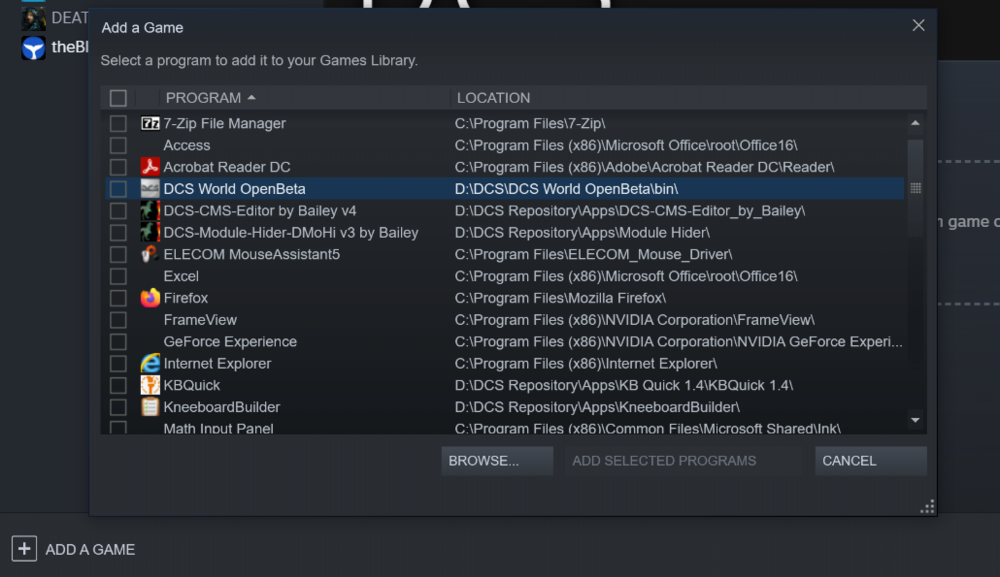Click the ELECOM MouseAssistant5 icon
This screenshot has height=577, width=1000.
[x=150, y=254]
